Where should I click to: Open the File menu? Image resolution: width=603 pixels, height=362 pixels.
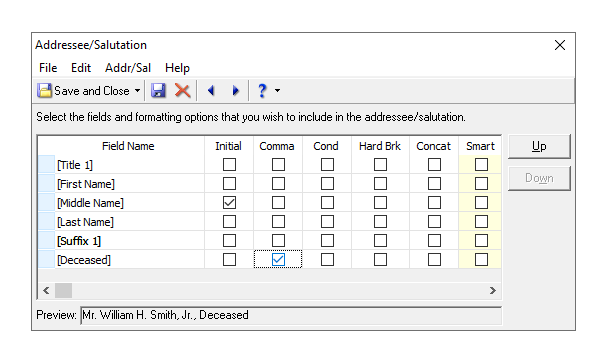pyautogui.click(x=48, y=68)
